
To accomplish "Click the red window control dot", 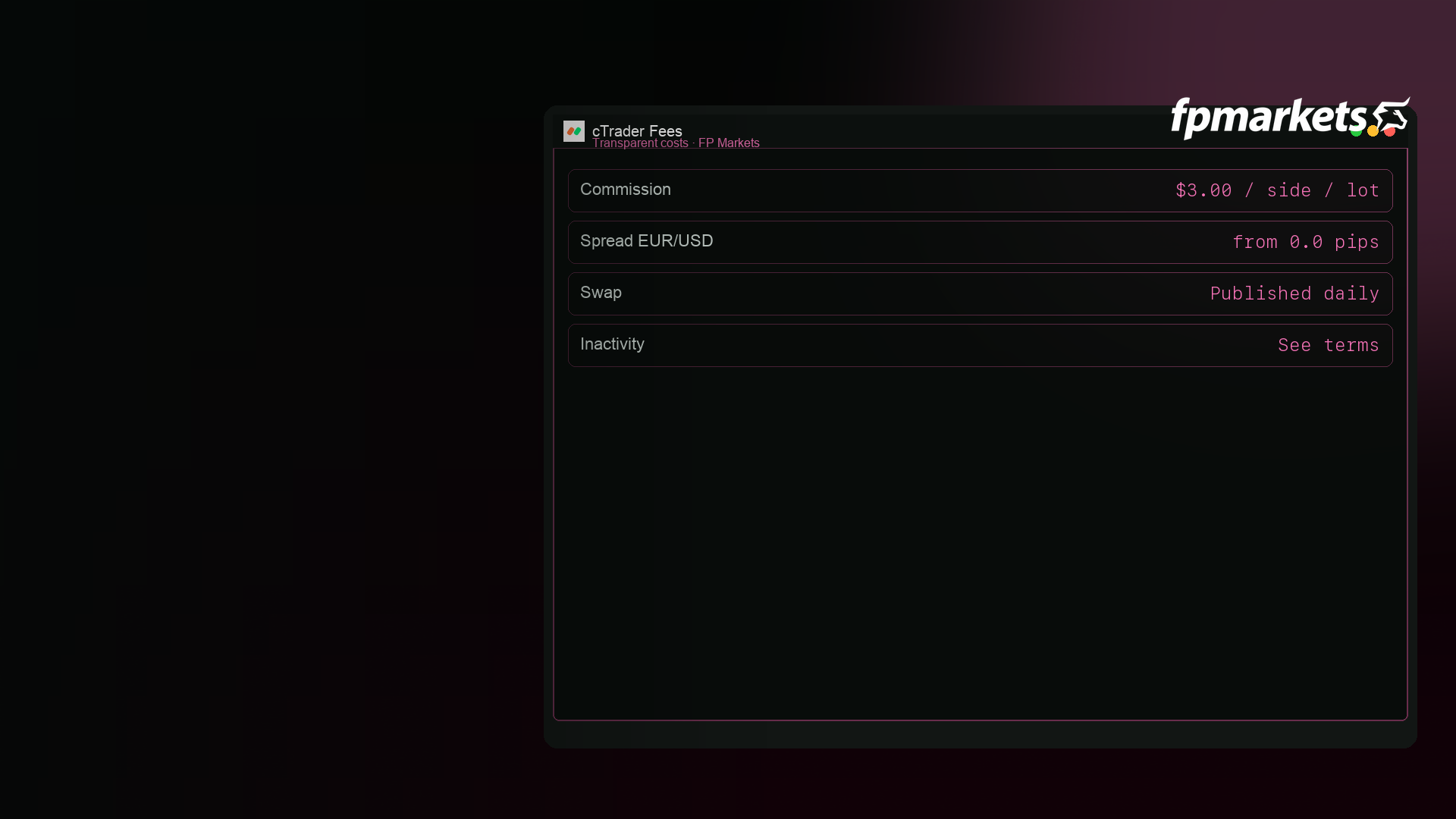I will click(1389, 131).
